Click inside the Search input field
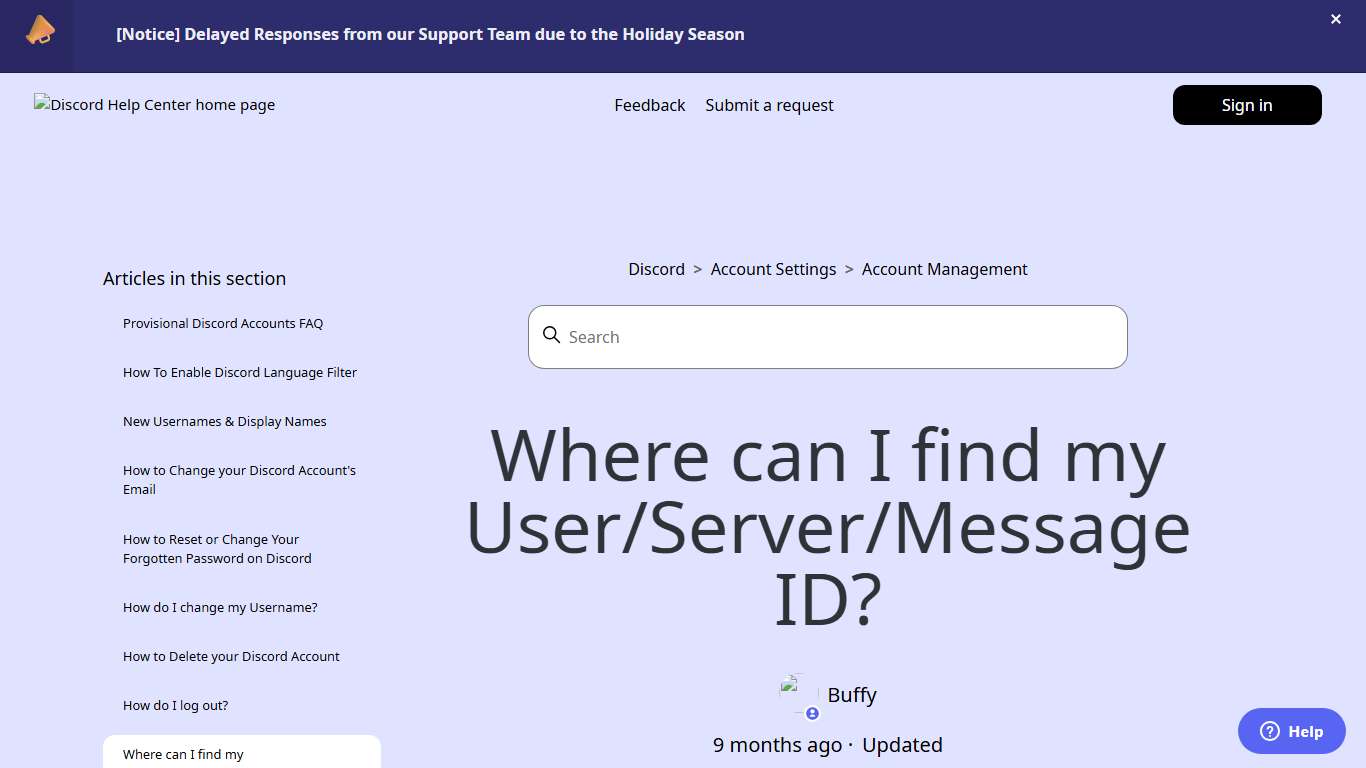1366x768 pixels. 827,337
